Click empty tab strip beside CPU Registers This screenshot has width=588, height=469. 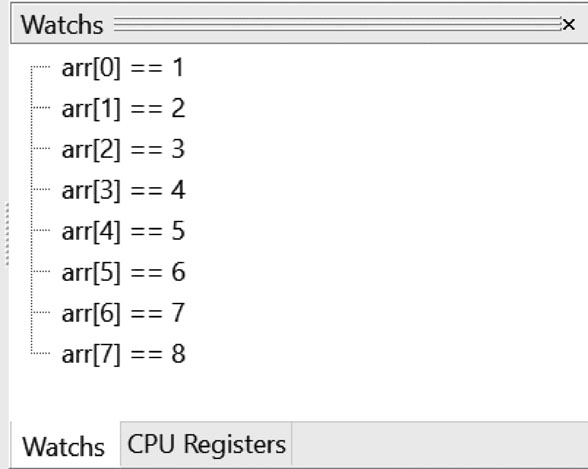point(440,444)
